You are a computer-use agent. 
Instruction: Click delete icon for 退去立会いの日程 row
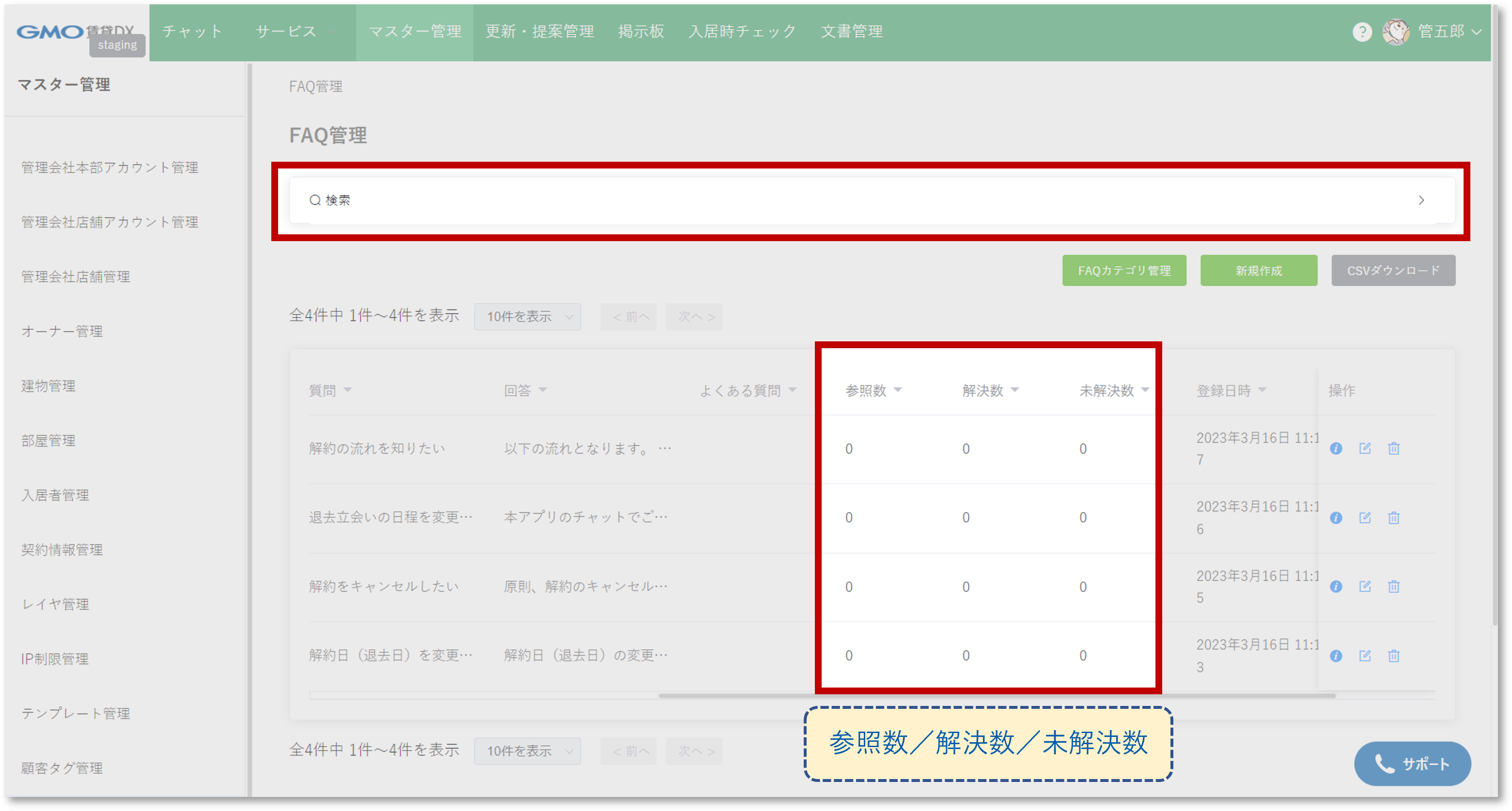pos(1393,518)
